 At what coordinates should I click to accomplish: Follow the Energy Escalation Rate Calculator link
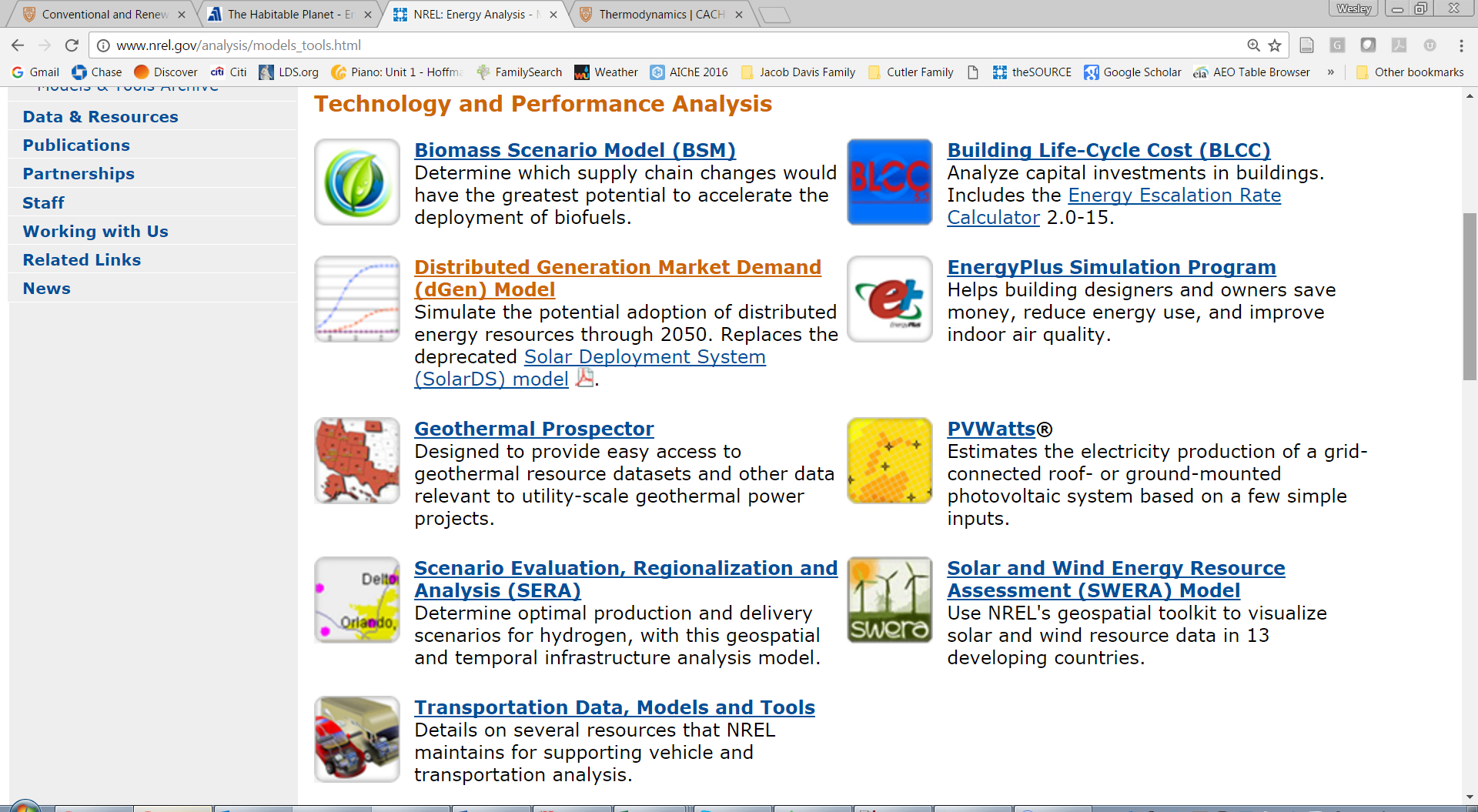pos(1173,195)
